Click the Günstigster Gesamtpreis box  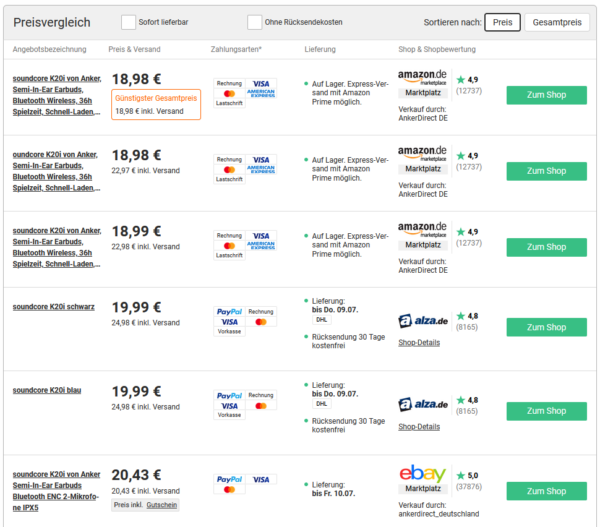click(156, 104)
